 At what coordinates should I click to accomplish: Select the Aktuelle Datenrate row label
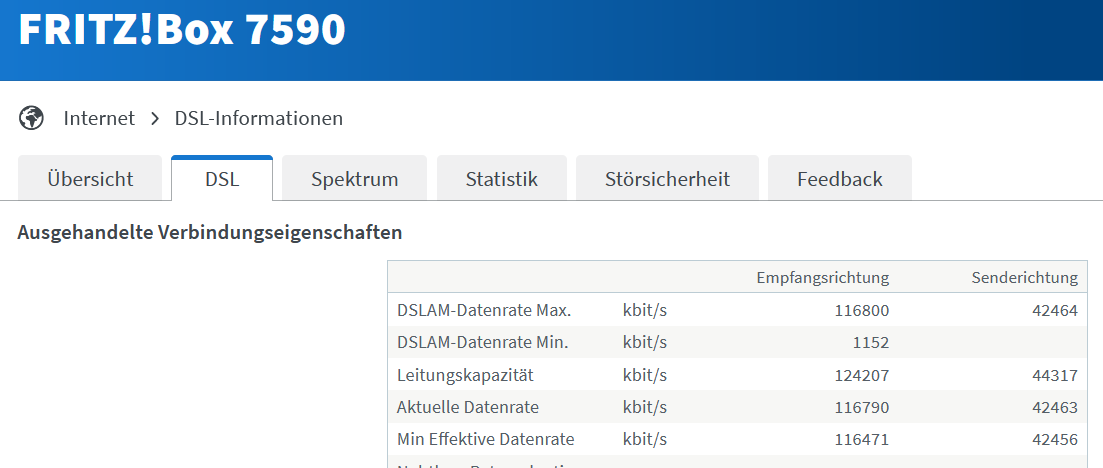point(468,407)
